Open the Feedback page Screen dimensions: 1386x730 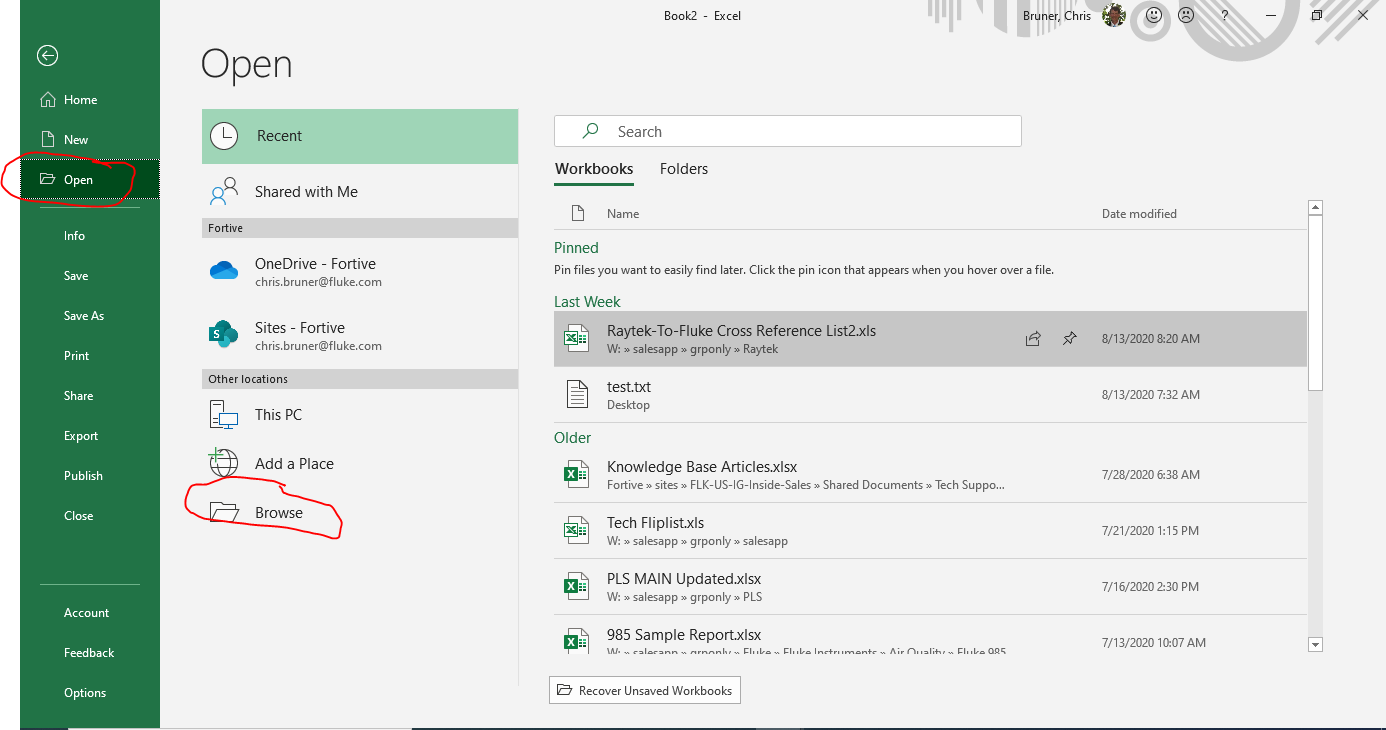90,653
